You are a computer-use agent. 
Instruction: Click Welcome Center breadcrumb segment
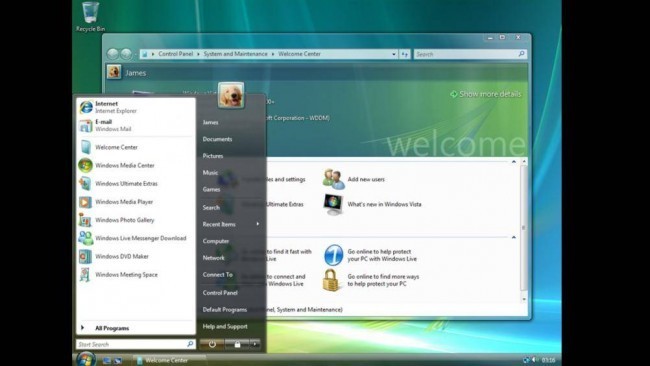299,54
